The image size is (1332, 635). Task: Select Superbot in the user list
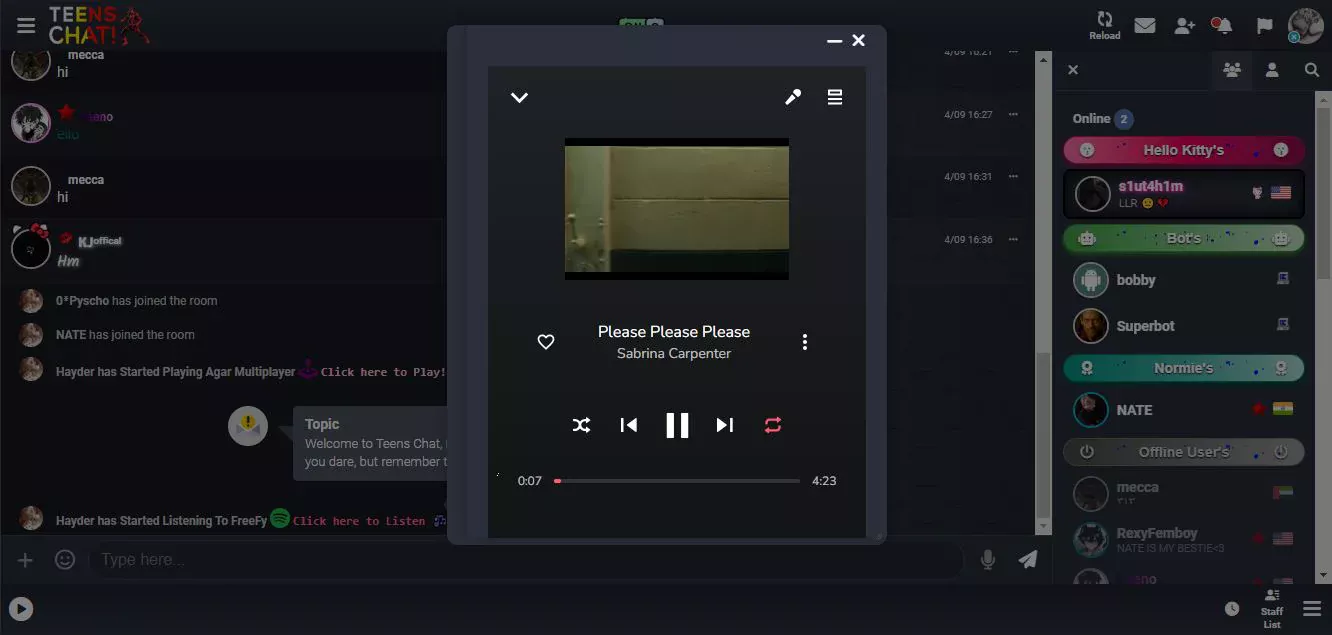1184,326
